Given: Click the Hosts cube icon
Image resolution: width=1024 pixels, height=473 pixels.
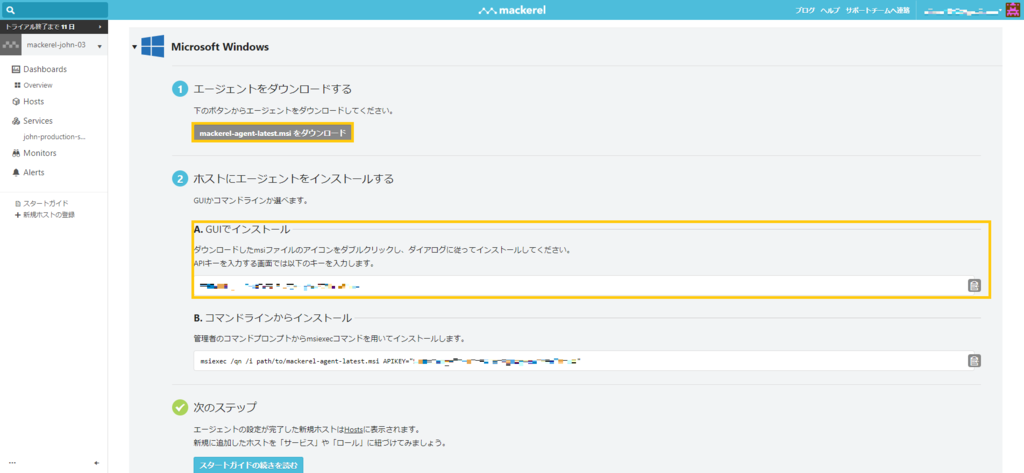Looking at the screenshot, I should [x=16, y=102].
